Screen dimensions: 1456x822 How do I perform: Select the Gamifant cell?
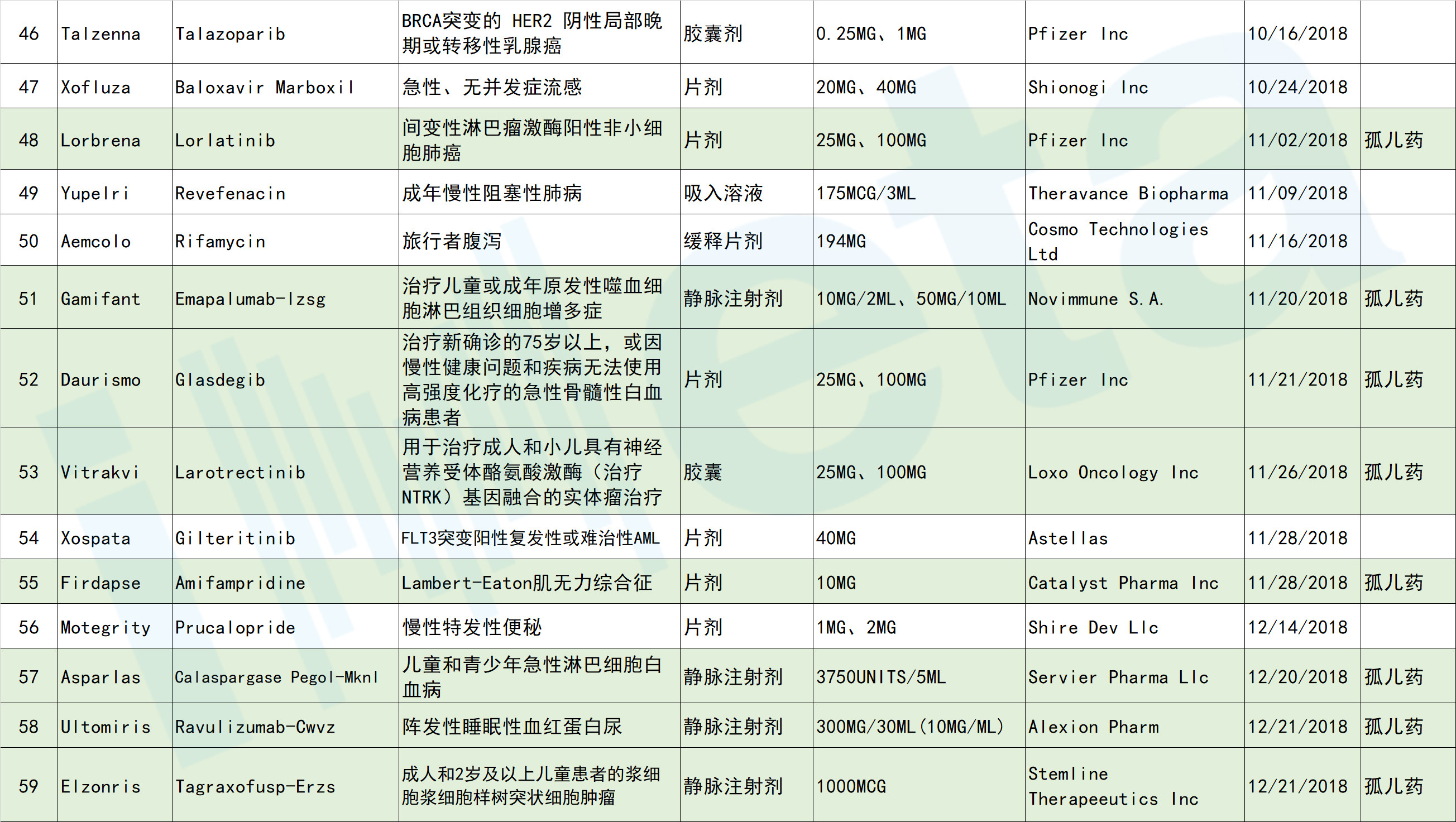[115, 297]
